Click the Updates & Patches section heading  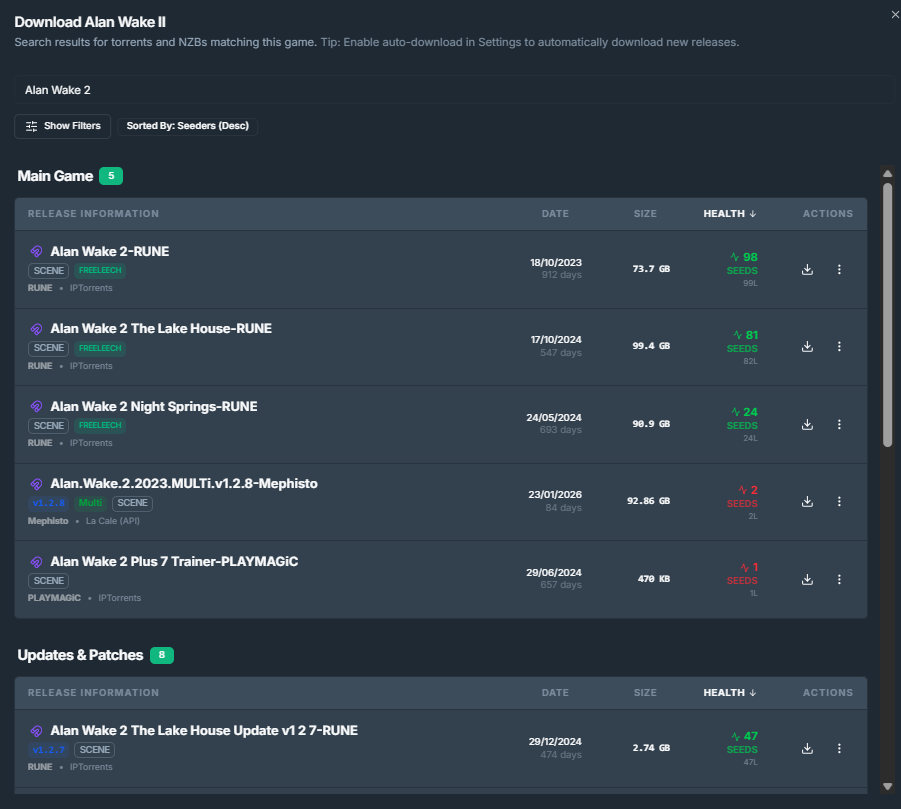click(80, 655)
